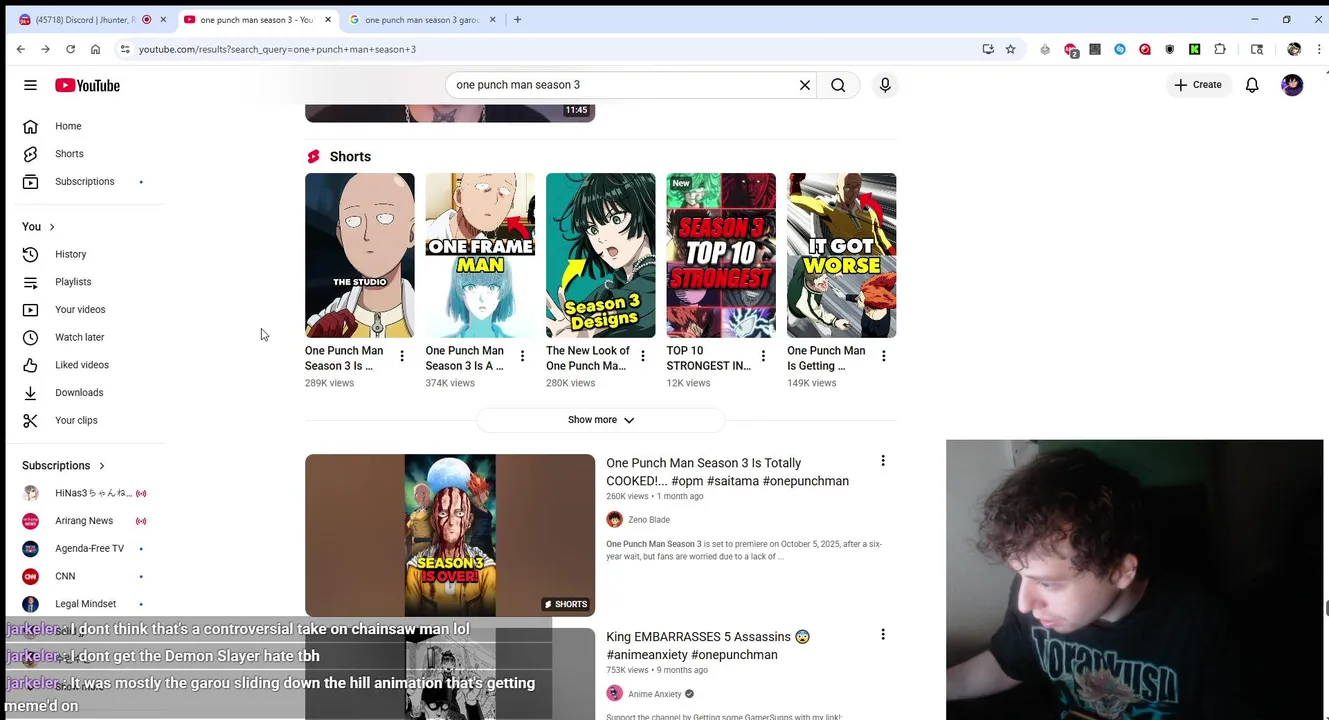This screenshot has height=720, width=1329.
Task: Open Anime Anxiety channel link
Action: (x=654, y=694)
